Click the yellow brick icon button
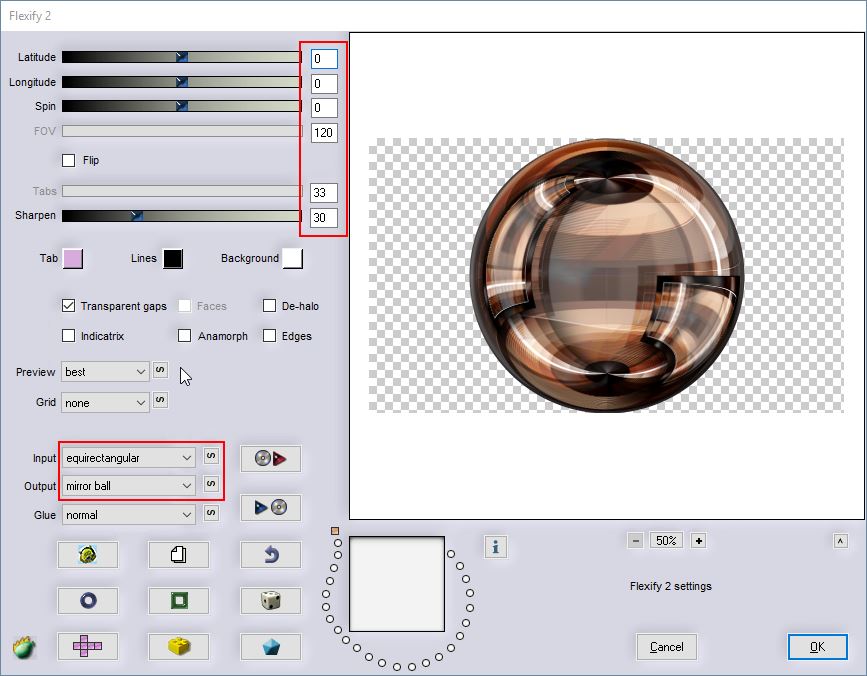 (x=178, y=647)
